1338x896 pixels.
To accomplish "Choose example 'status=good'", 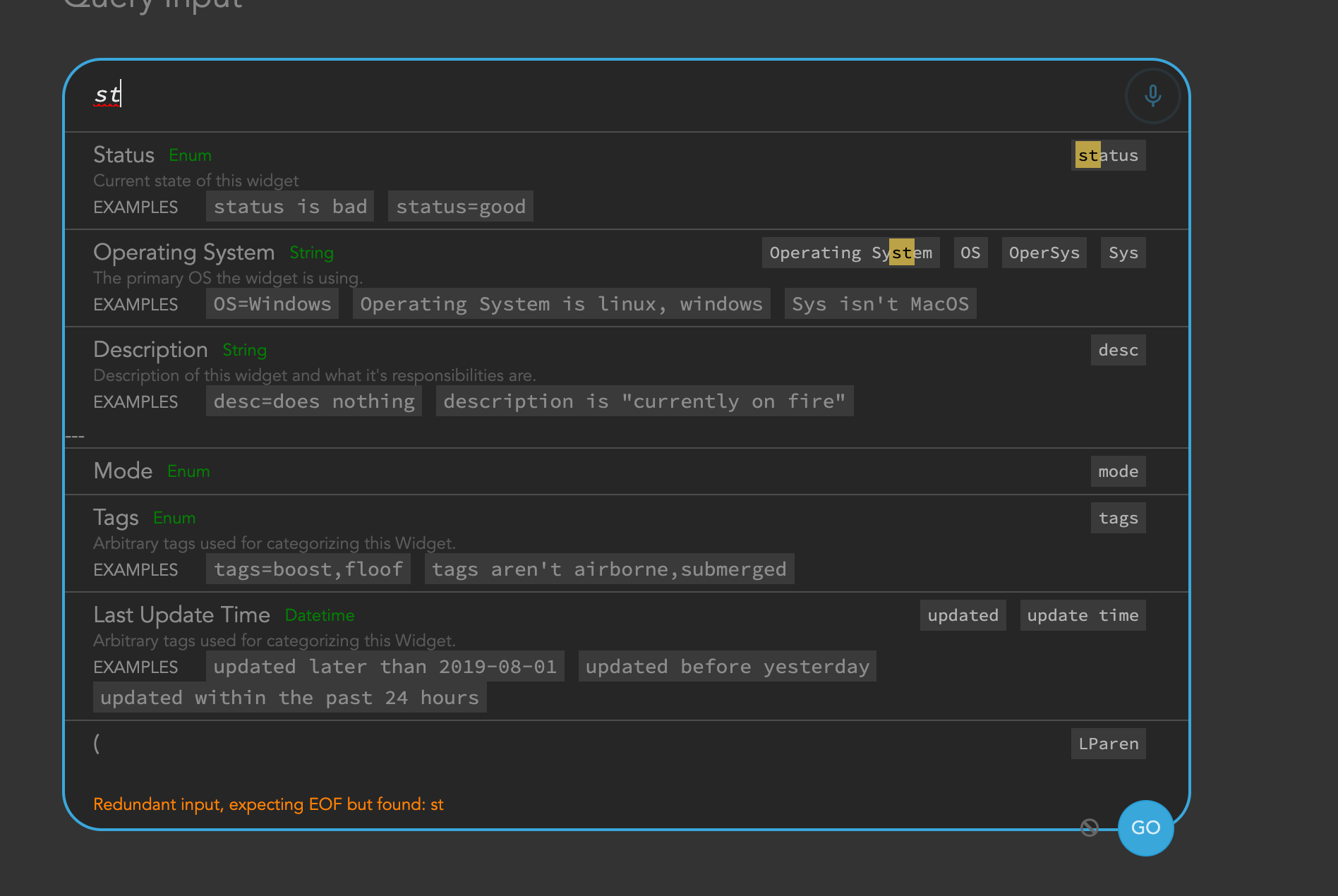I will (x=461, y=207).
